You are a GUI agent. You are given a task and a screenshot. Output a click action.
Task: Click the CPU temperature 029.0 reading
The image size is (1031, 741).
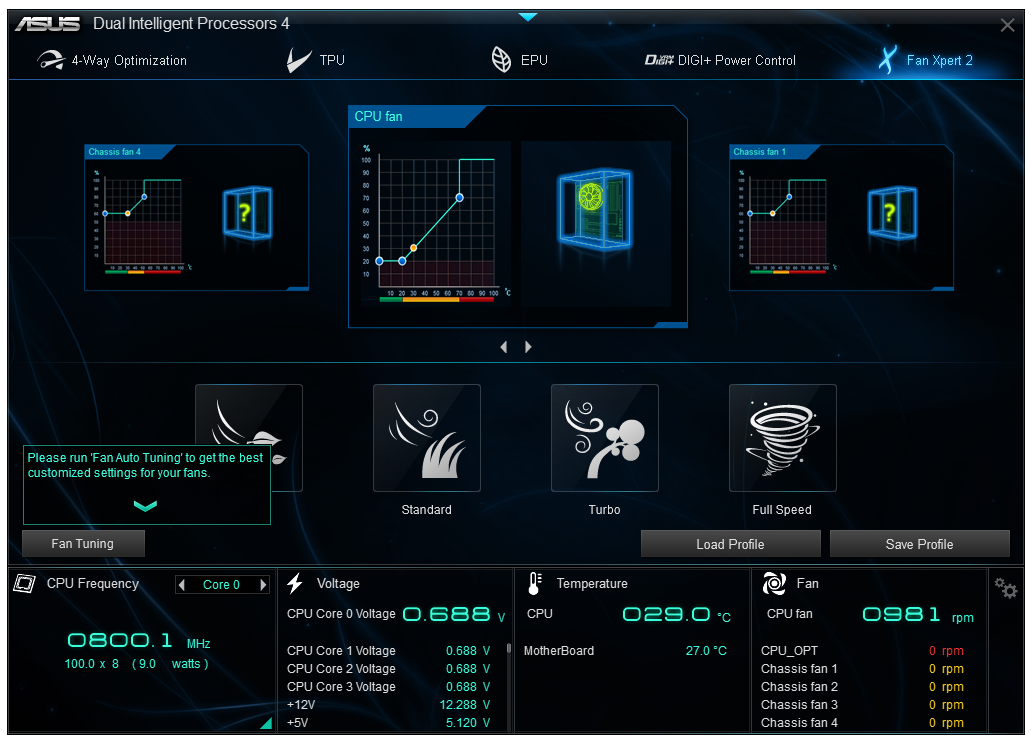click(x=666, y=614)
